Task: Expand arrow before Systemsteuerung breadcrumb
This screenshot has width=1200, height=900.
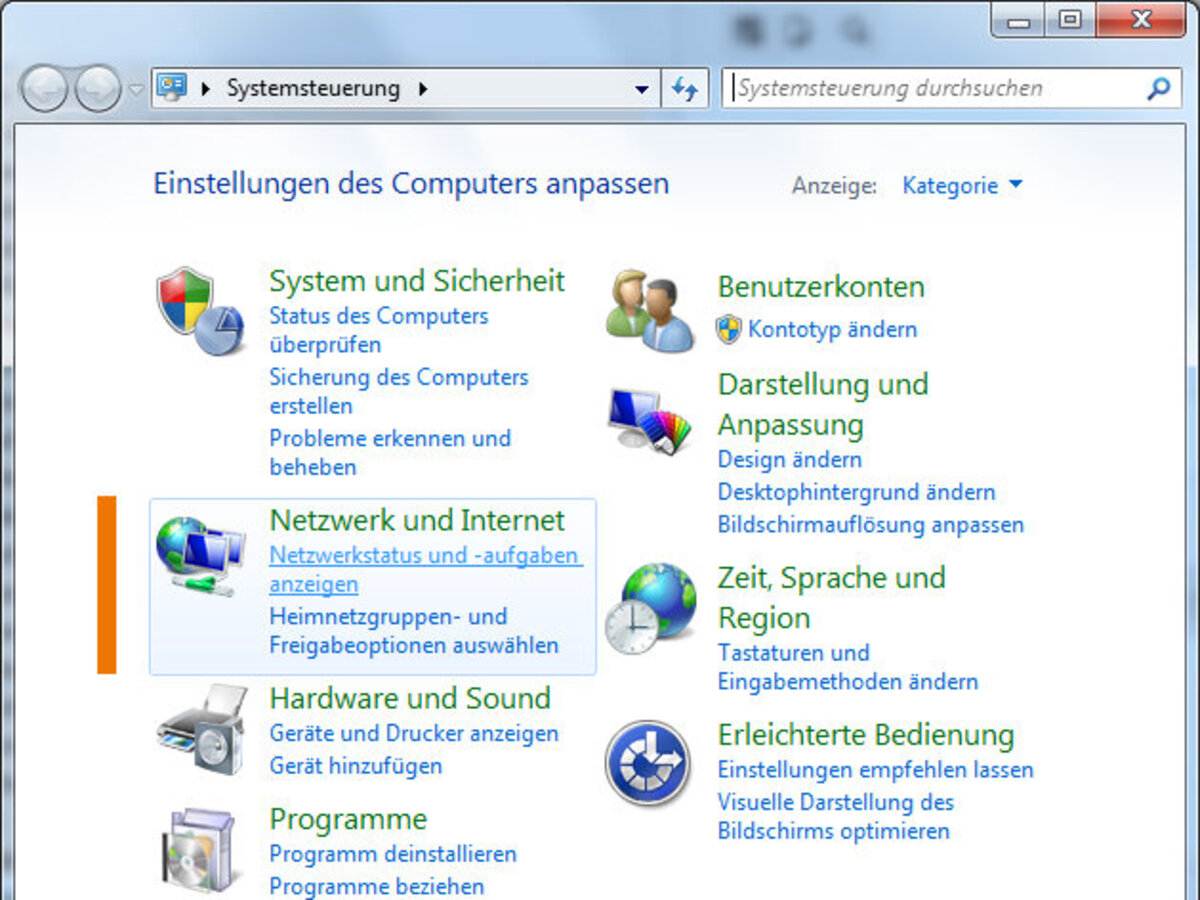Action: pyautogui.click(x=206, y=88)
